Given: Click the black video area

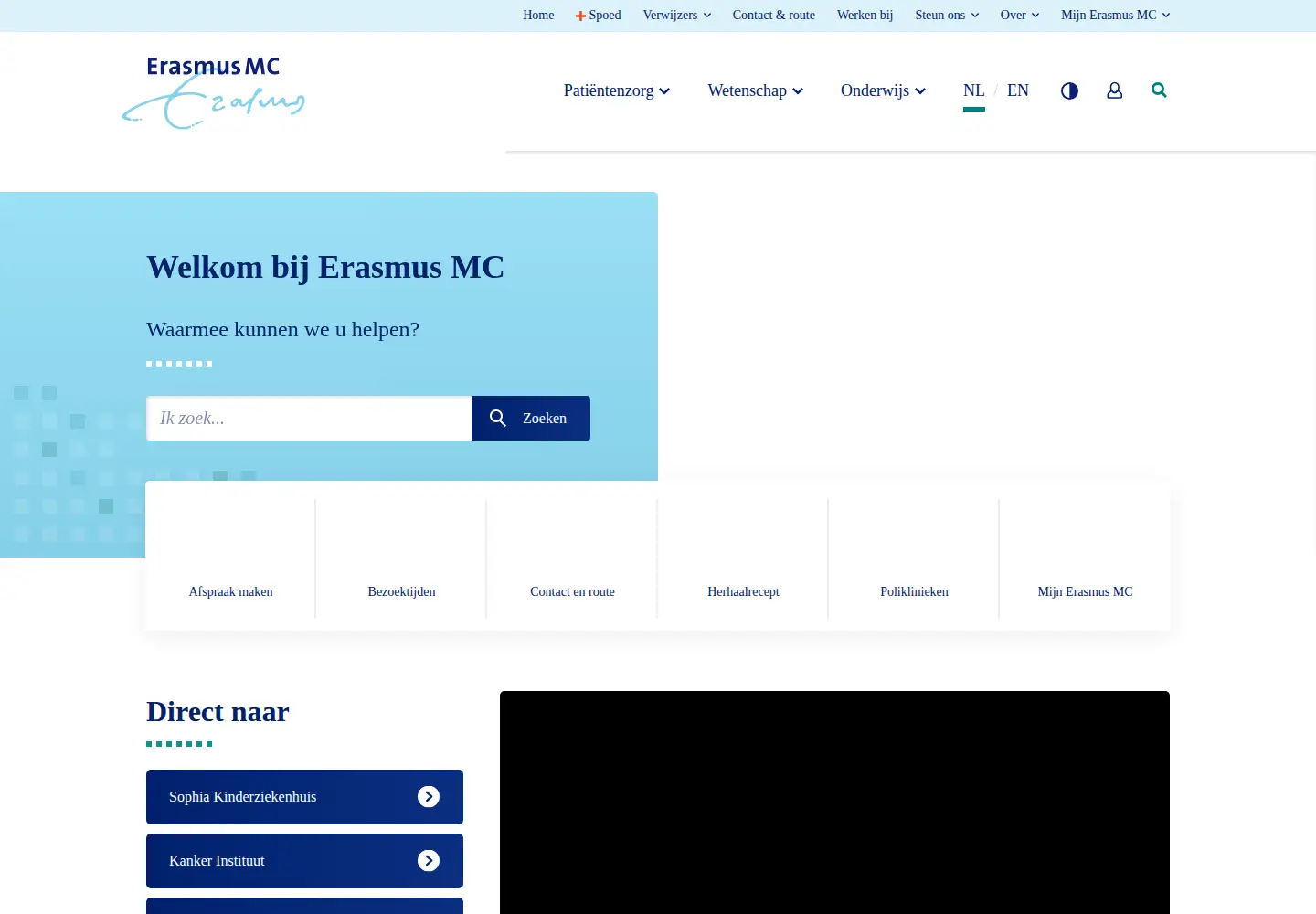Looking at the screenshot, I should pyautogui.click(x=834, y=802).
